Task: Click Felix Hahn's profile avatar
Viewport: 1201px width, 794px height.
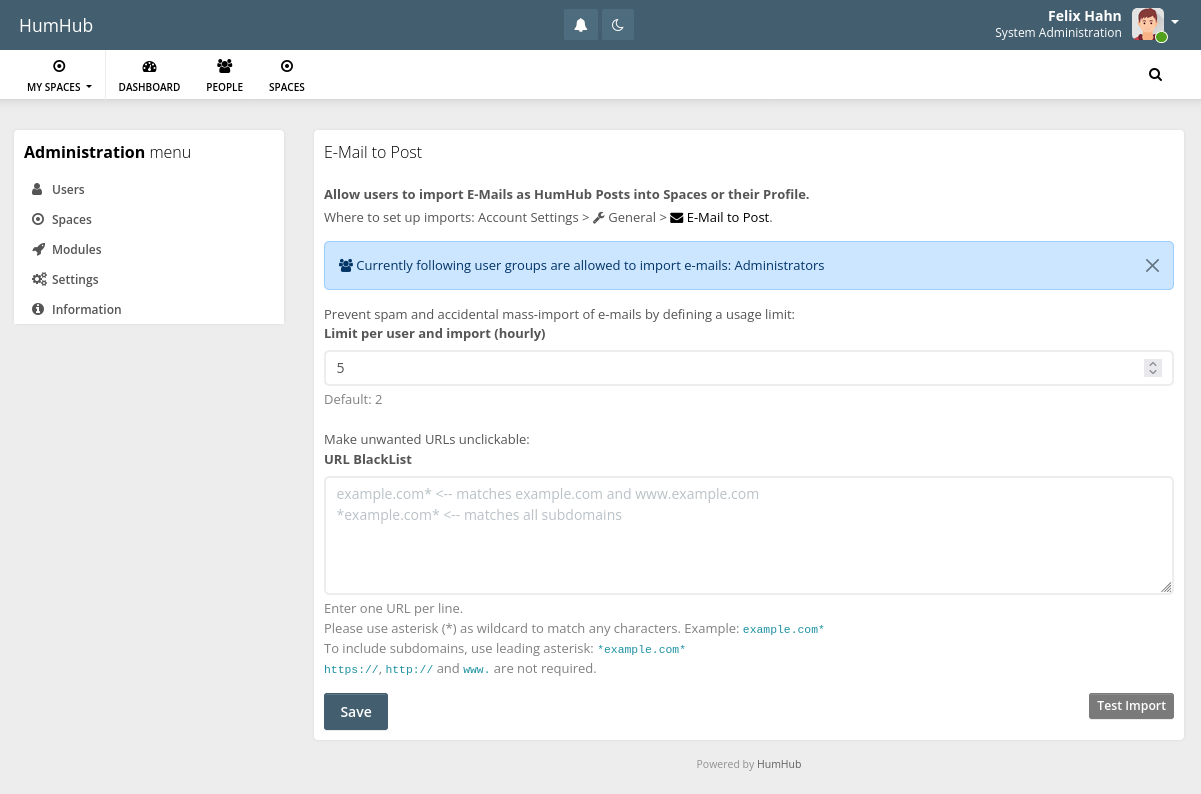Action: click(x=1147, y=24)
